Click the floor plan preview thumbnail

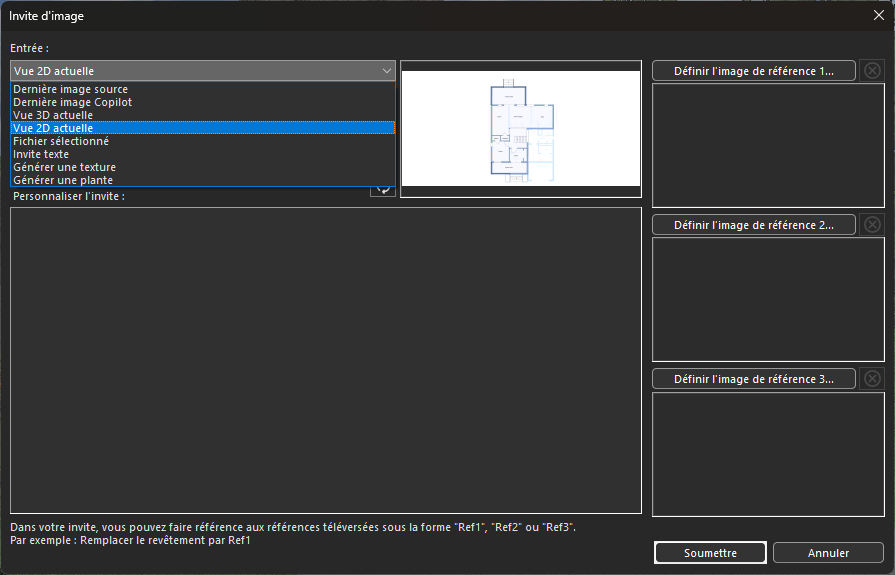(521, 129)
